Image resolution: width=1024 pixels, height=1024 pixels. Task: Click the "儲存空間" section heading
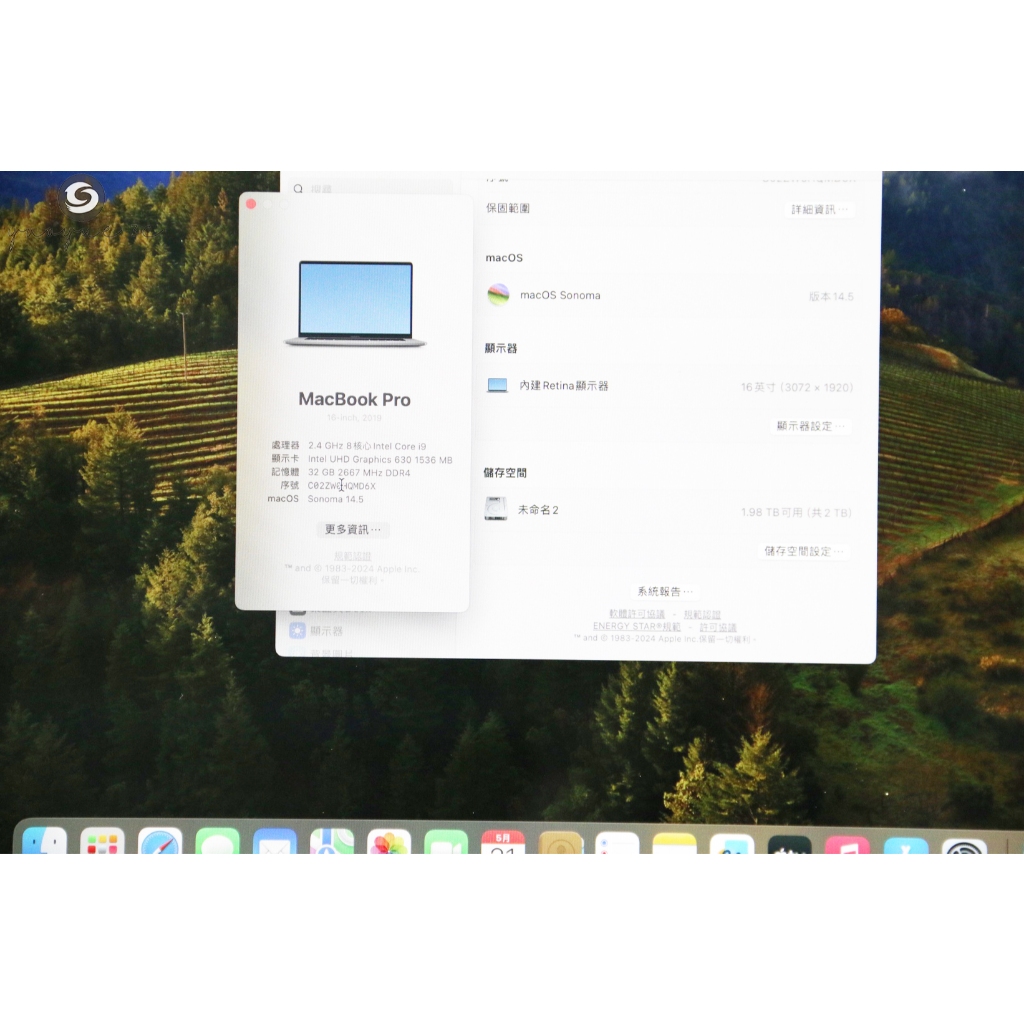(x=505, y=473)
